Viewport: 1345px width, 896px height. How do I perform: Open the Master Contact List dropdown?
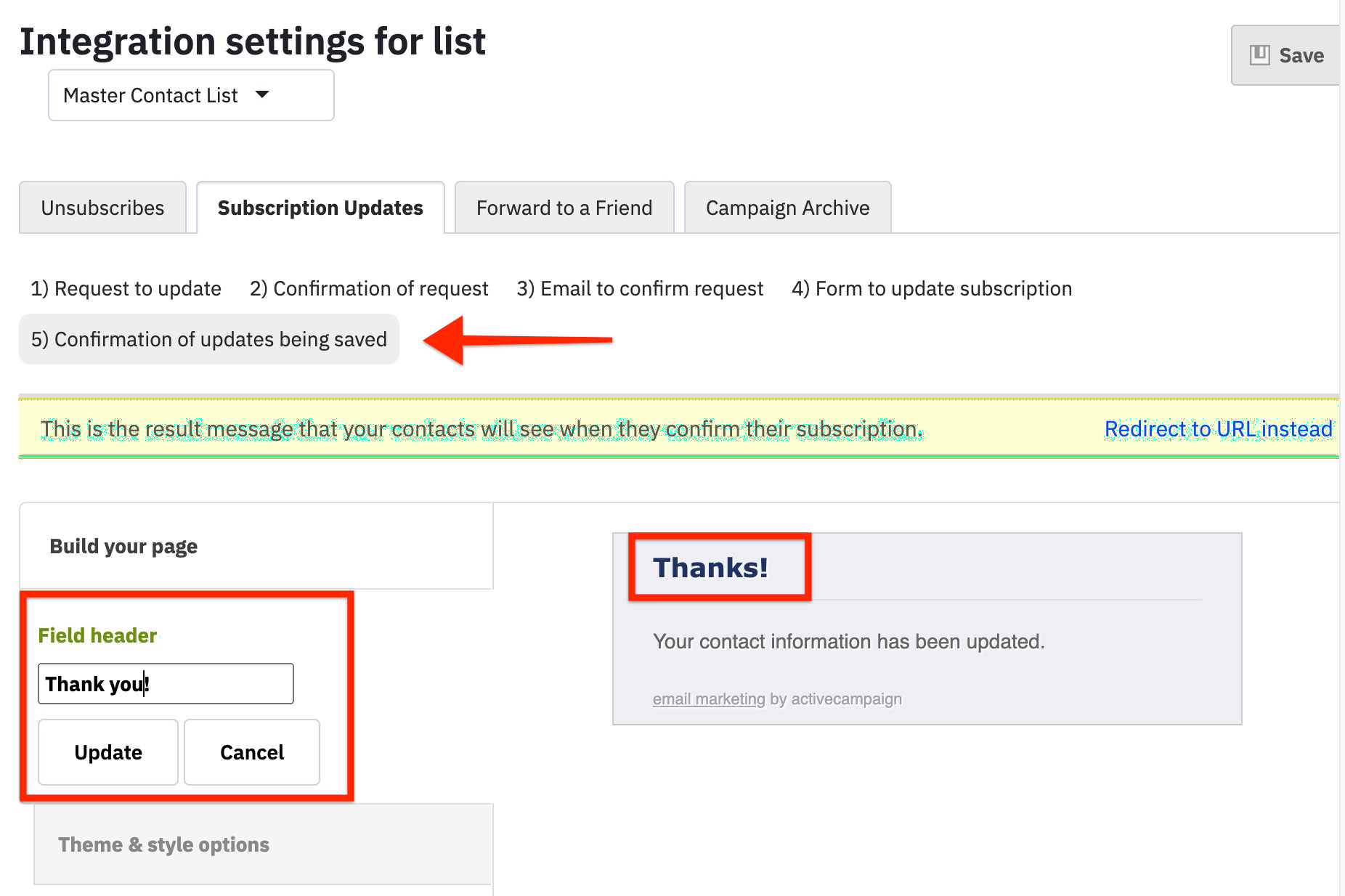point(190,95)
